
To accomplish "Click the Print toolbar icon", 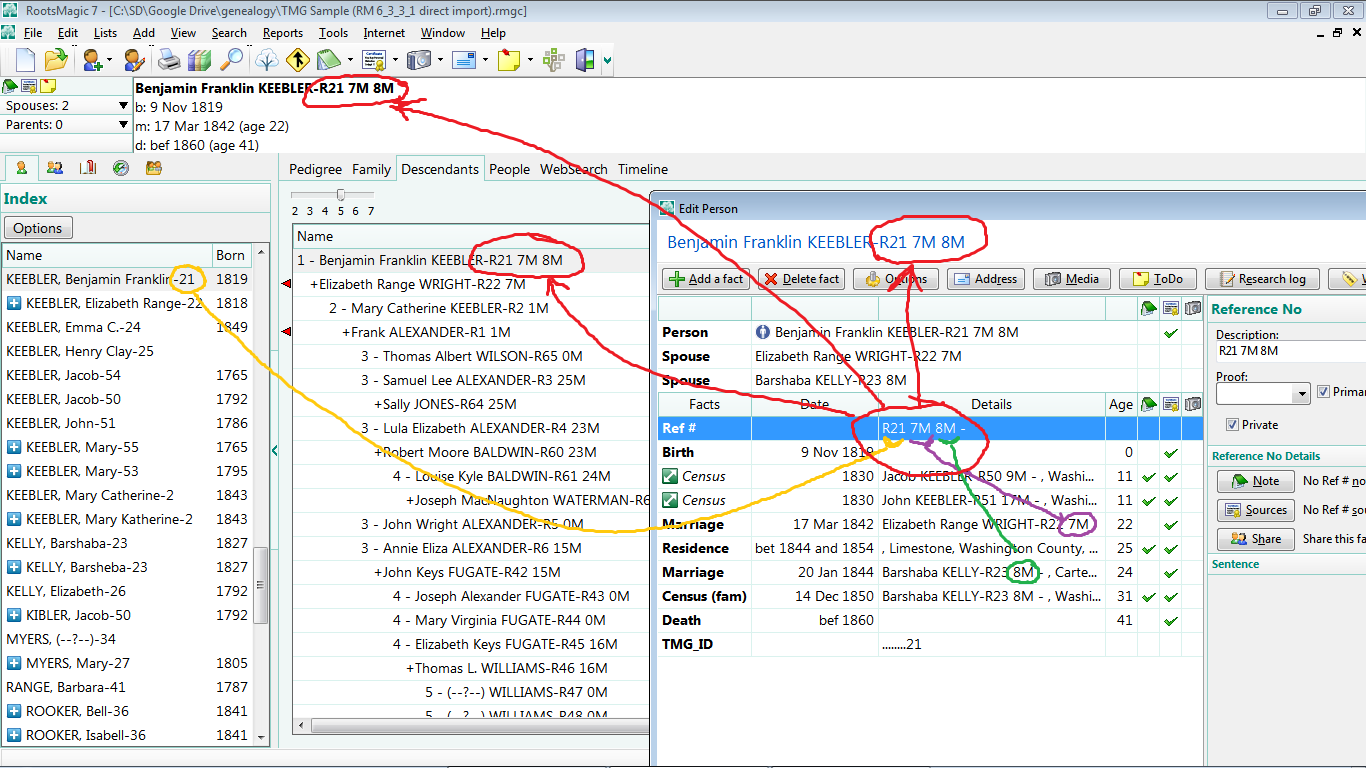I will pyautogui.click(x=170, y=60).
